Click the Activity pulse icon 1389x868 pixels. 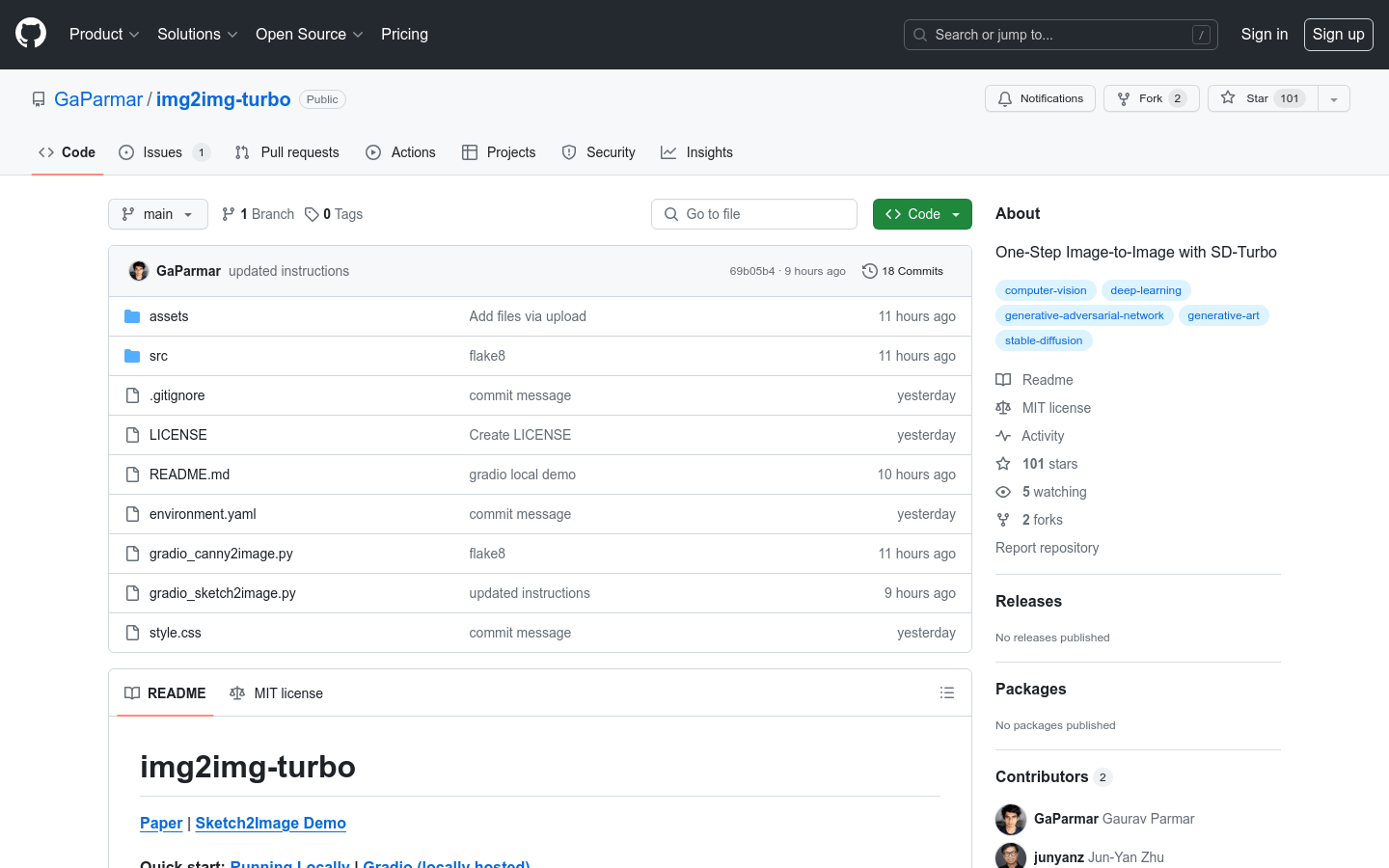pos(1003,436)
